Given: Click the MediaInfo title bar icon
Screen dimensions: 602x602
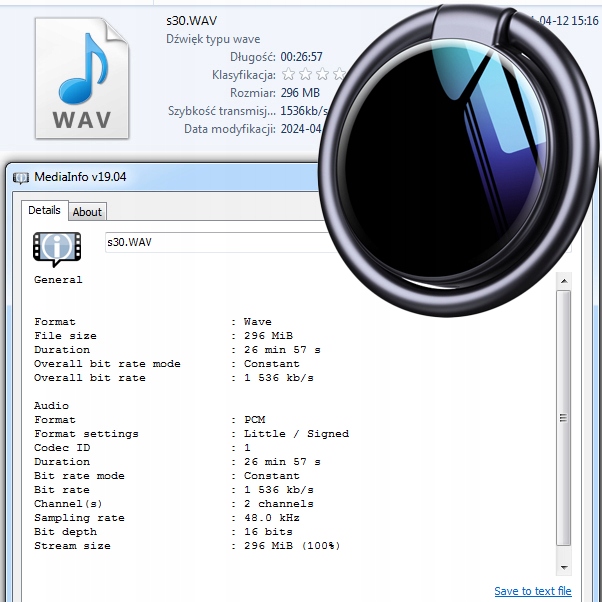Looking at the screenshot, I should 20,178.
